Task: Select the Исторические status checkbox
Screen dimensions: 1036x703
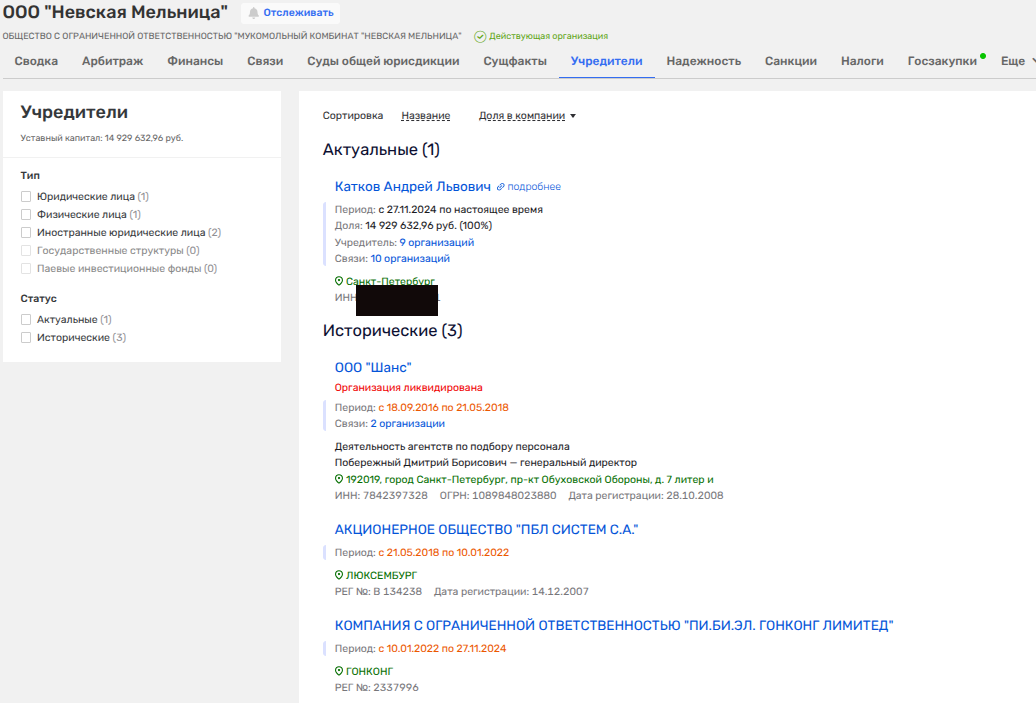Action: pos(26,338)
